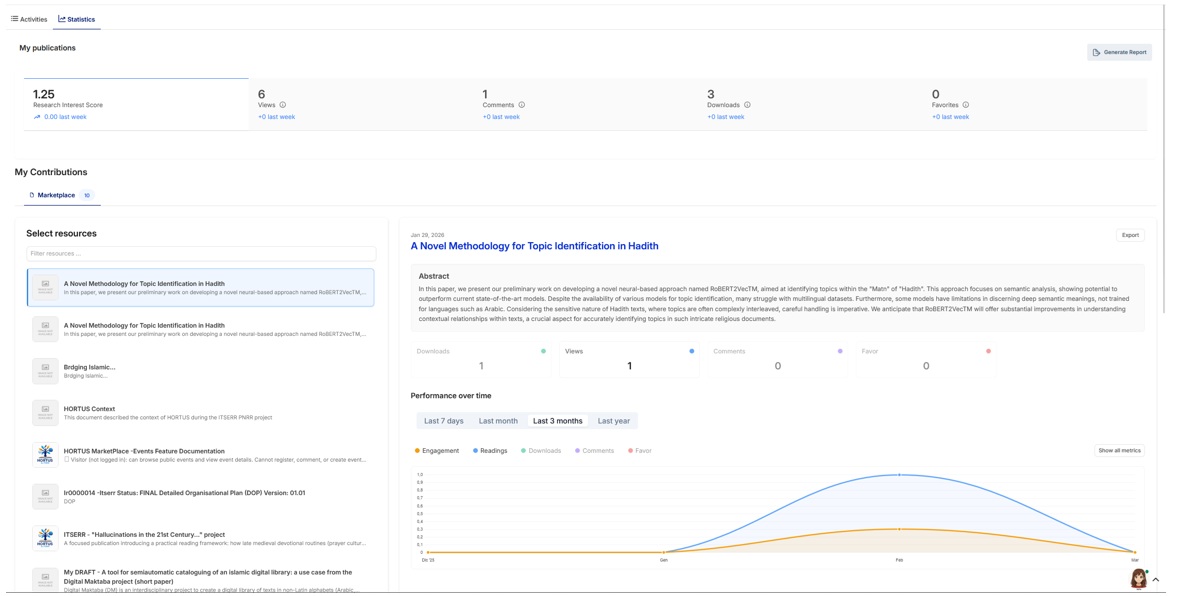Screen dimensions: 1178x596
Task: Select the Comments metric card showing 0
Action: (777, 359)
